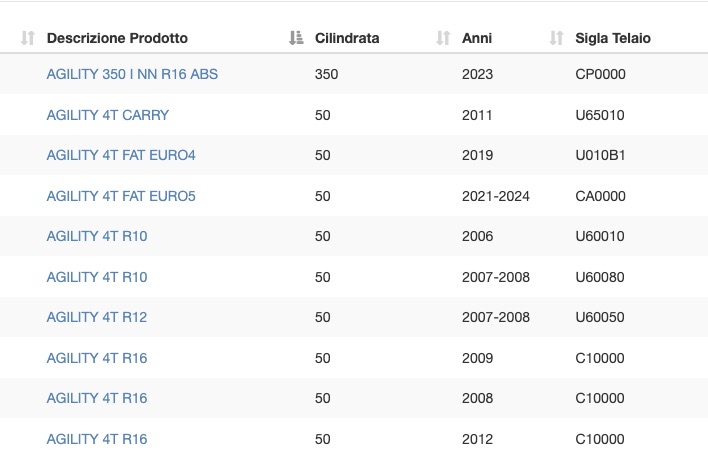Click the Descrizione Prodotto column header
Image resolution: width=708 pixels, height=466 pixels.
tap(117, 38)
